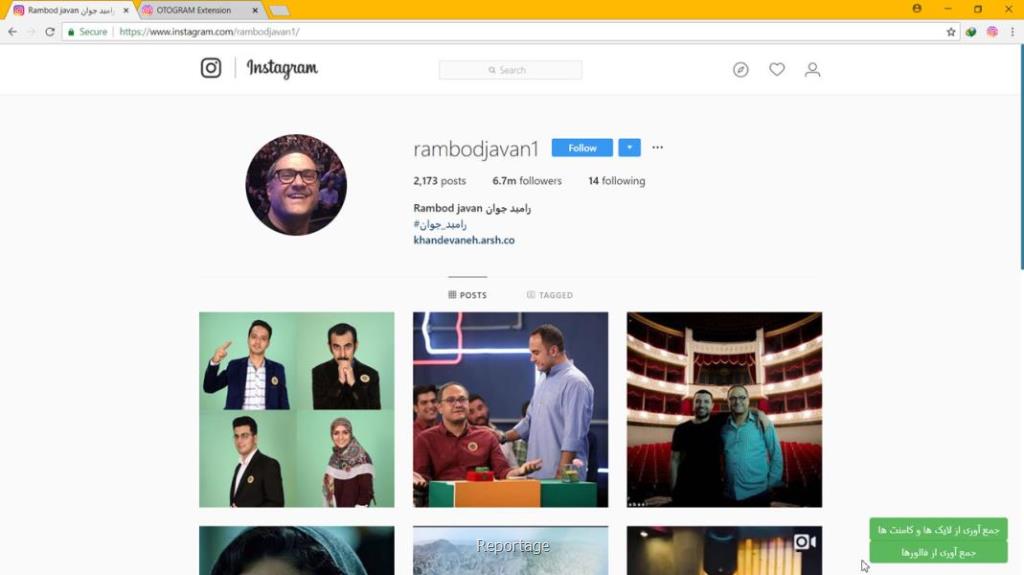Follow rambodjavan1

point(582,148)
